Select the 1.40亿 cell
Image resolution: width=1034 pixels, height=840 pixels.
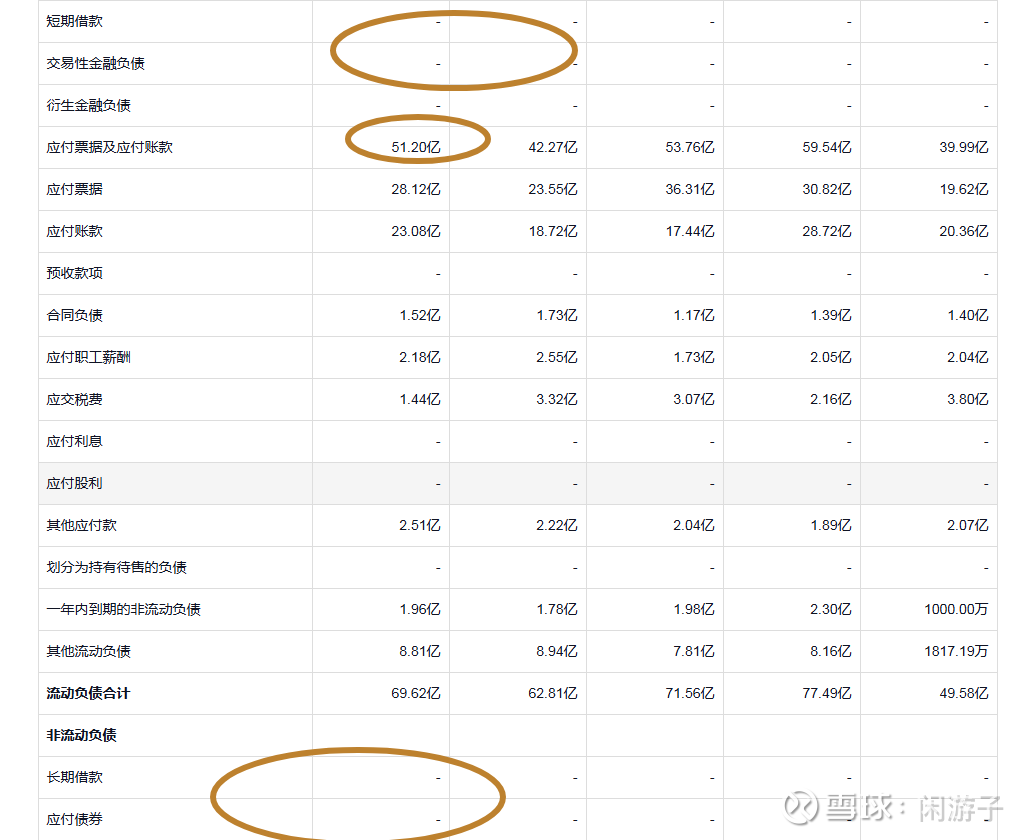click(969, 315)
